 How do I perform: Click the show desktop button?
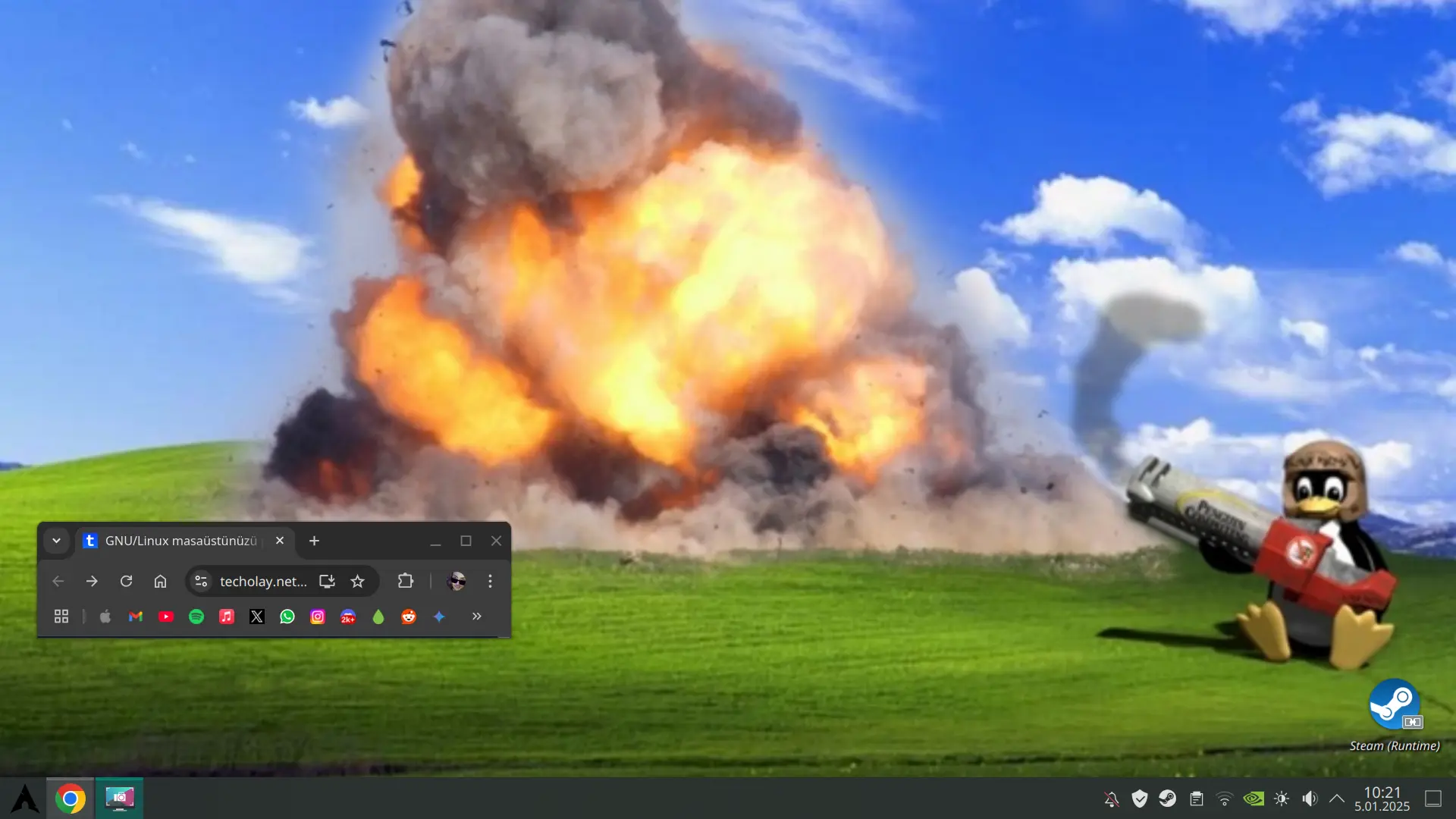click(1433, 799)
